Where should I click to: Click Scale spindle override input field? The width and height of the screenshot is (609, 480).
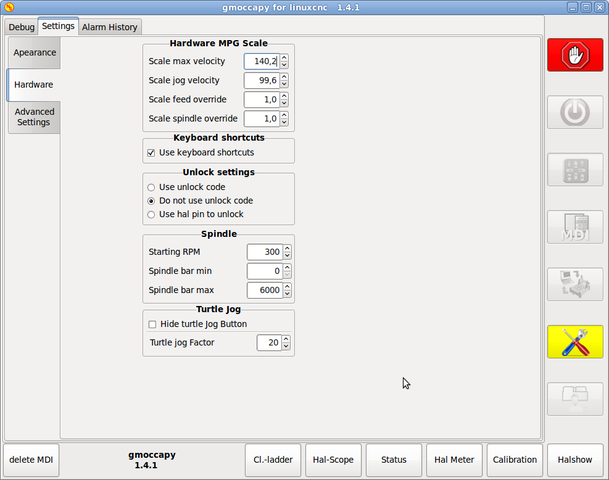[x=262, y=119]
